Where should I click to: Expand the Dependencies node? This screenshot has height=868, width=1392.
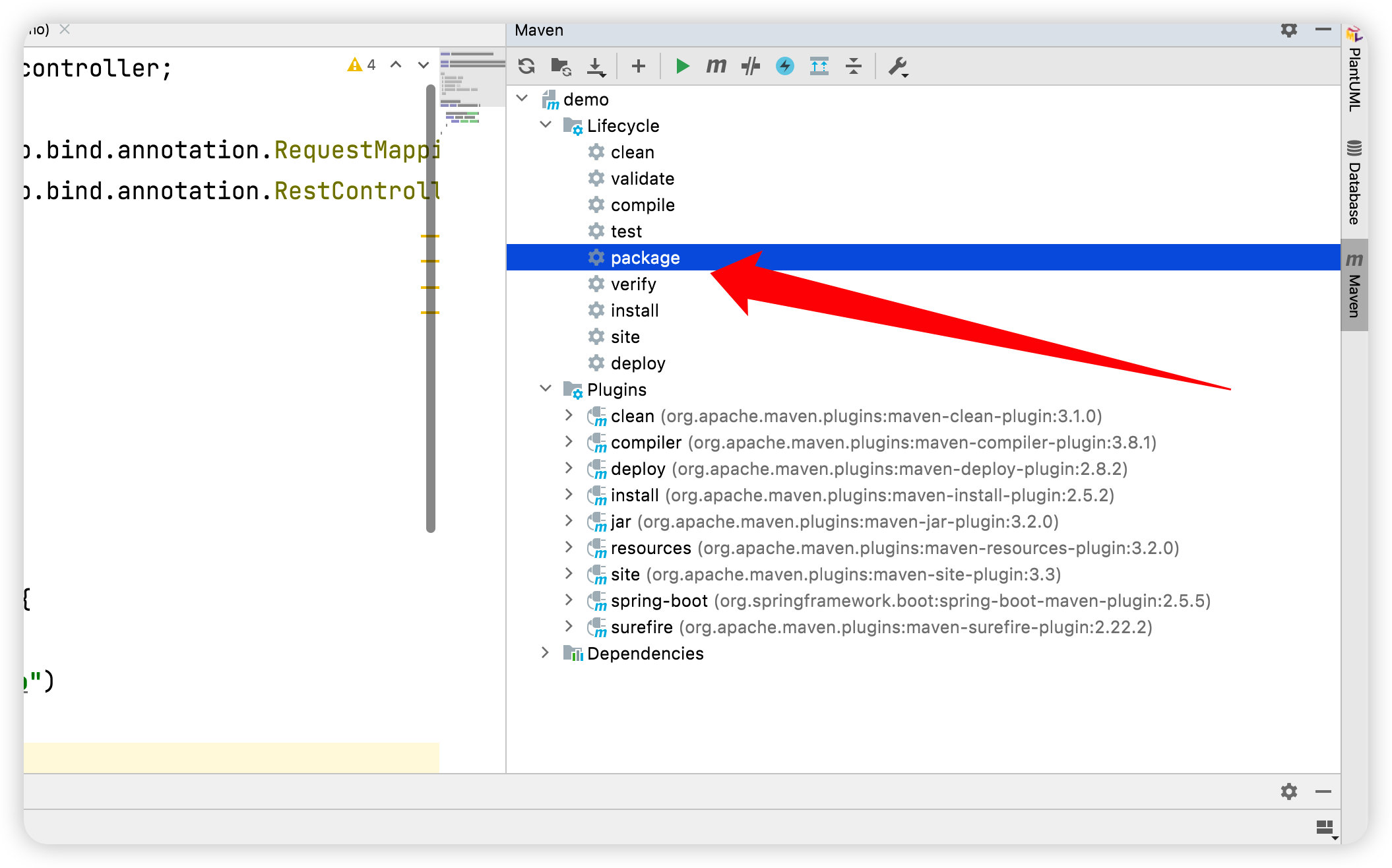545,652
